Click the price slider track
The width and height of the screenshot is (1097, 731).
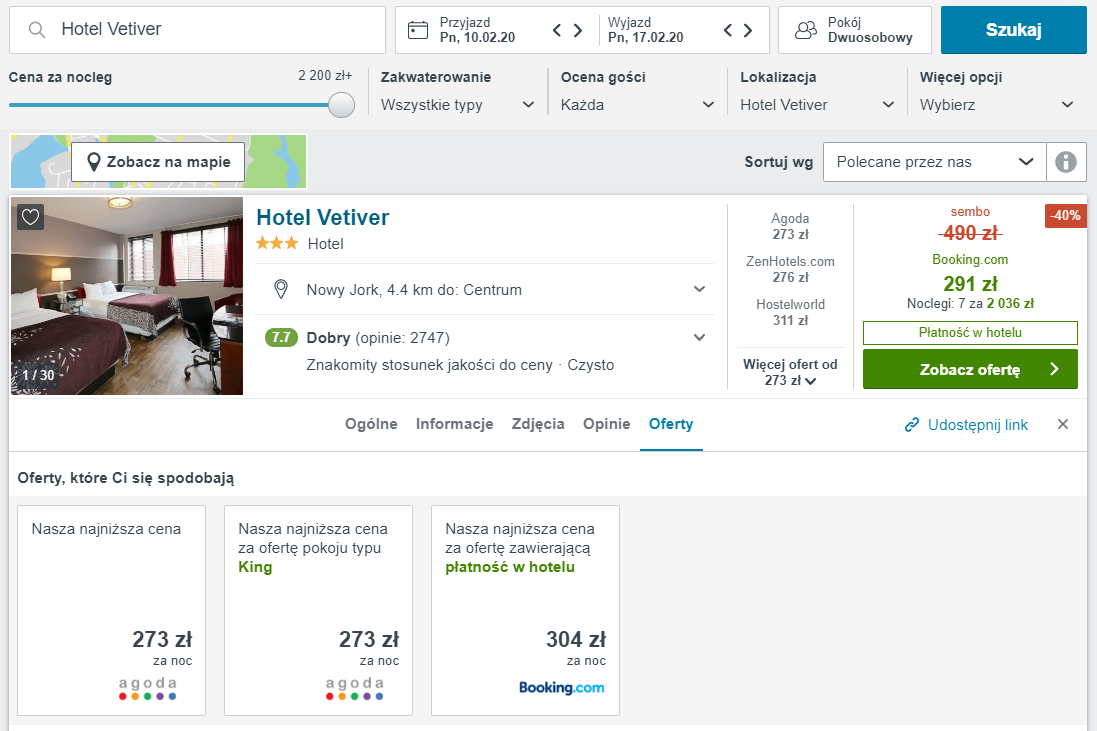169,105
